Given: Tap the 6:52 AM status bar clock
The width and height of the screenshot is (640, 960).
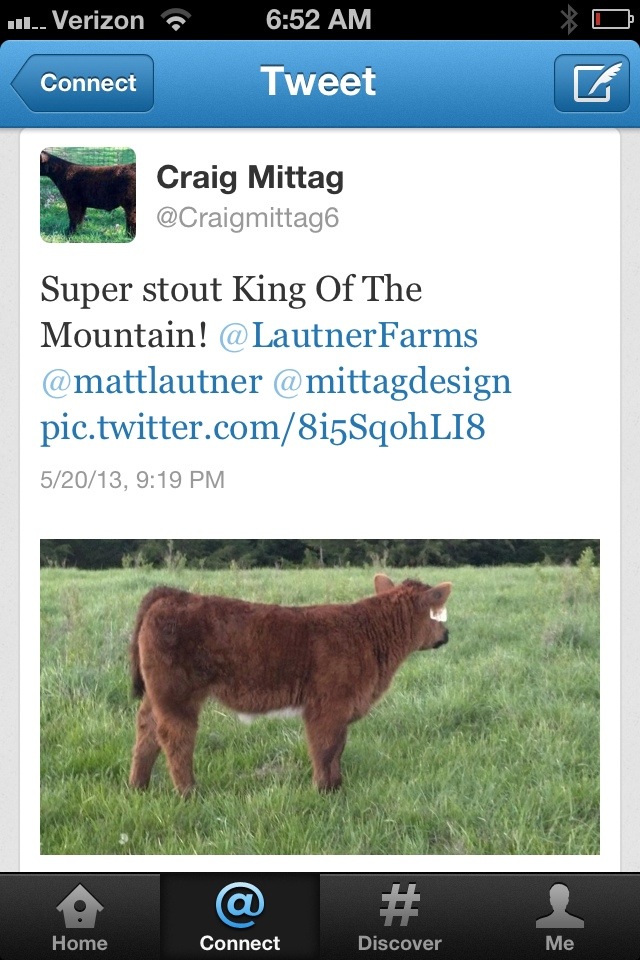Looking at the screenshot, I should [x=320, y=19].
